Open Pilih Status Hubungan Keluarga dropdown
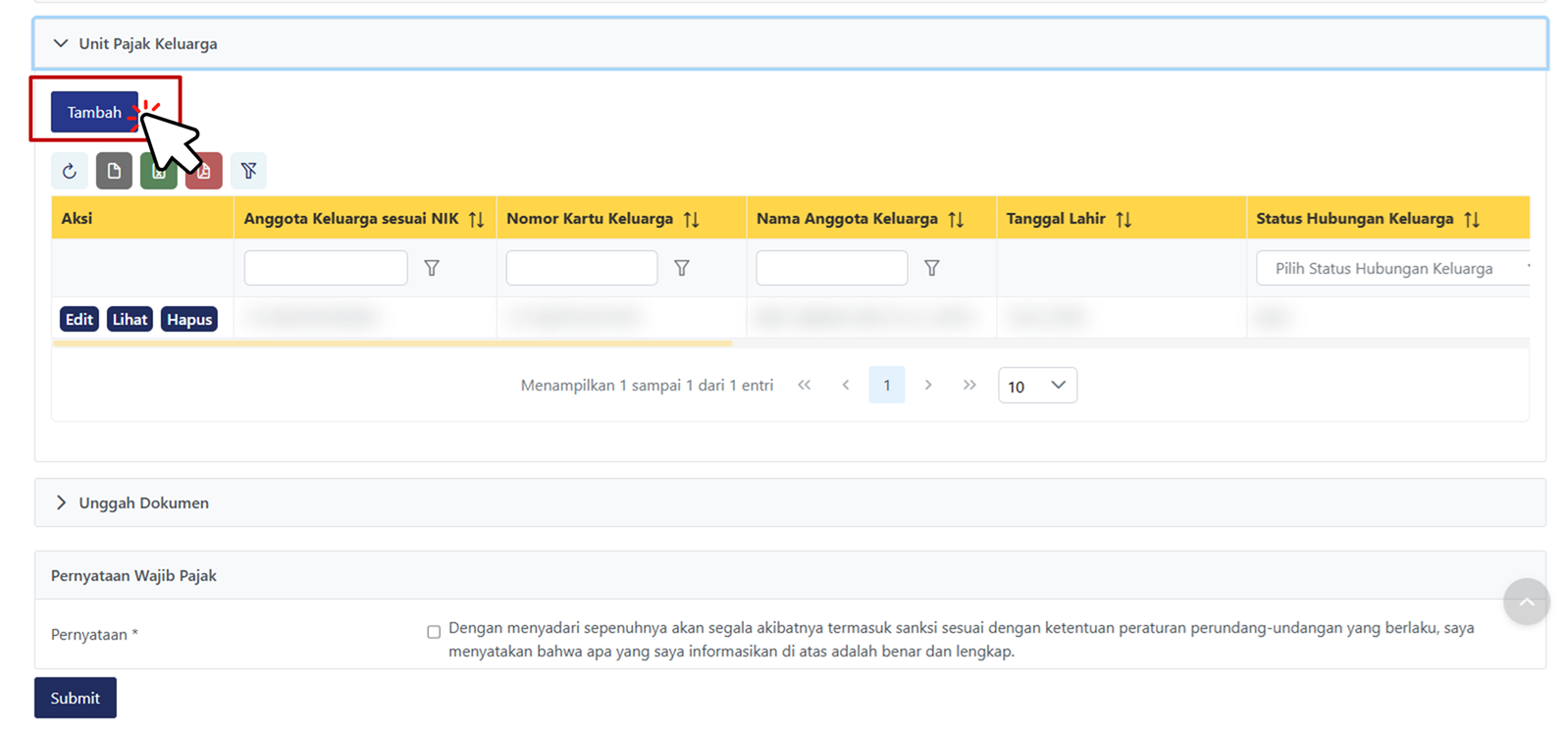 pos(1391,268)
